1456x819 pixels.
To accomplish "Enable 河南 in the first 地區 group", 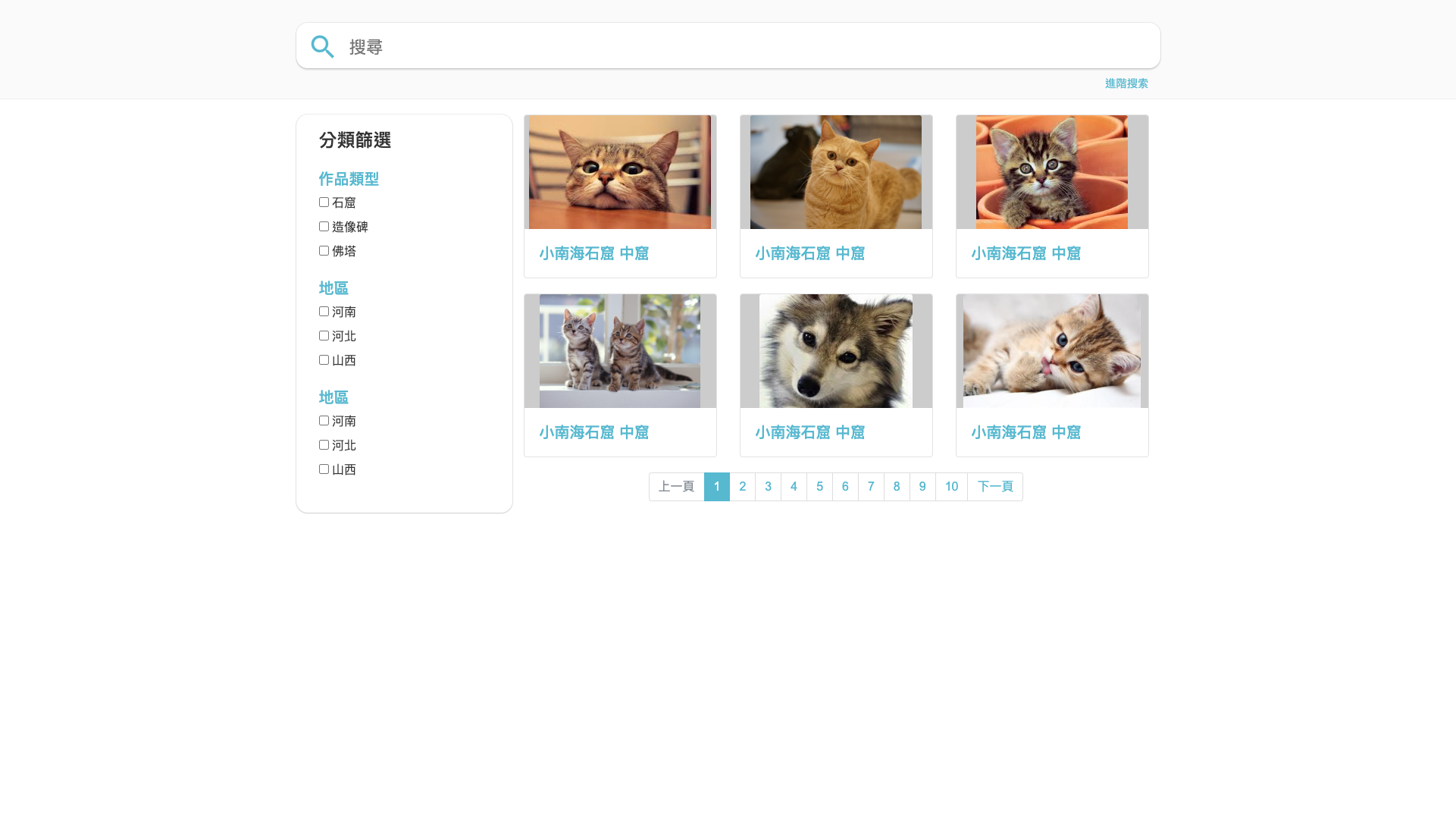I will pos(324,312).
